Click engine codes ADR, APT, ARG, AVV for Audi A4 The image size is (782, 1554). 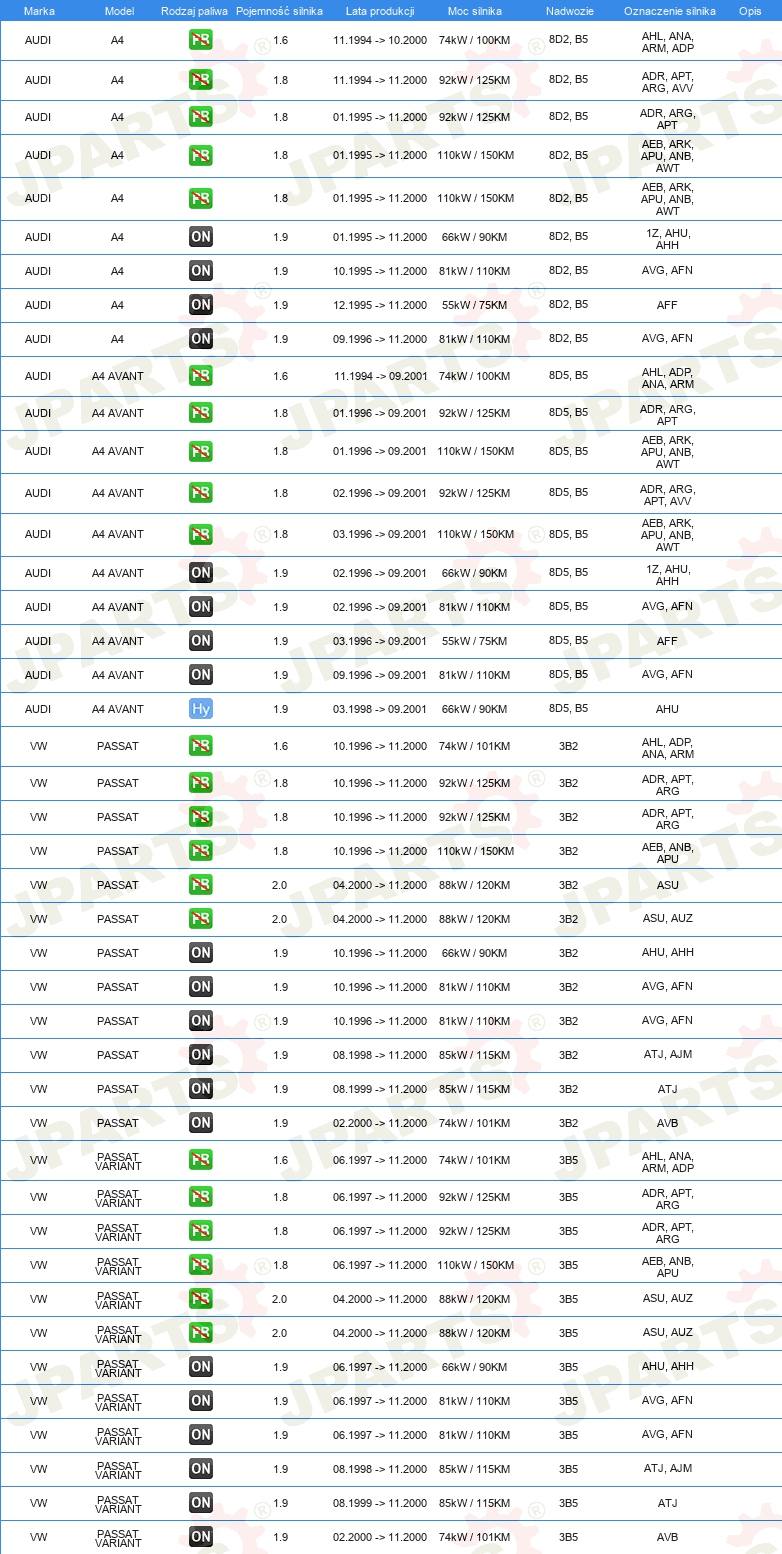[x=667, y=82]
